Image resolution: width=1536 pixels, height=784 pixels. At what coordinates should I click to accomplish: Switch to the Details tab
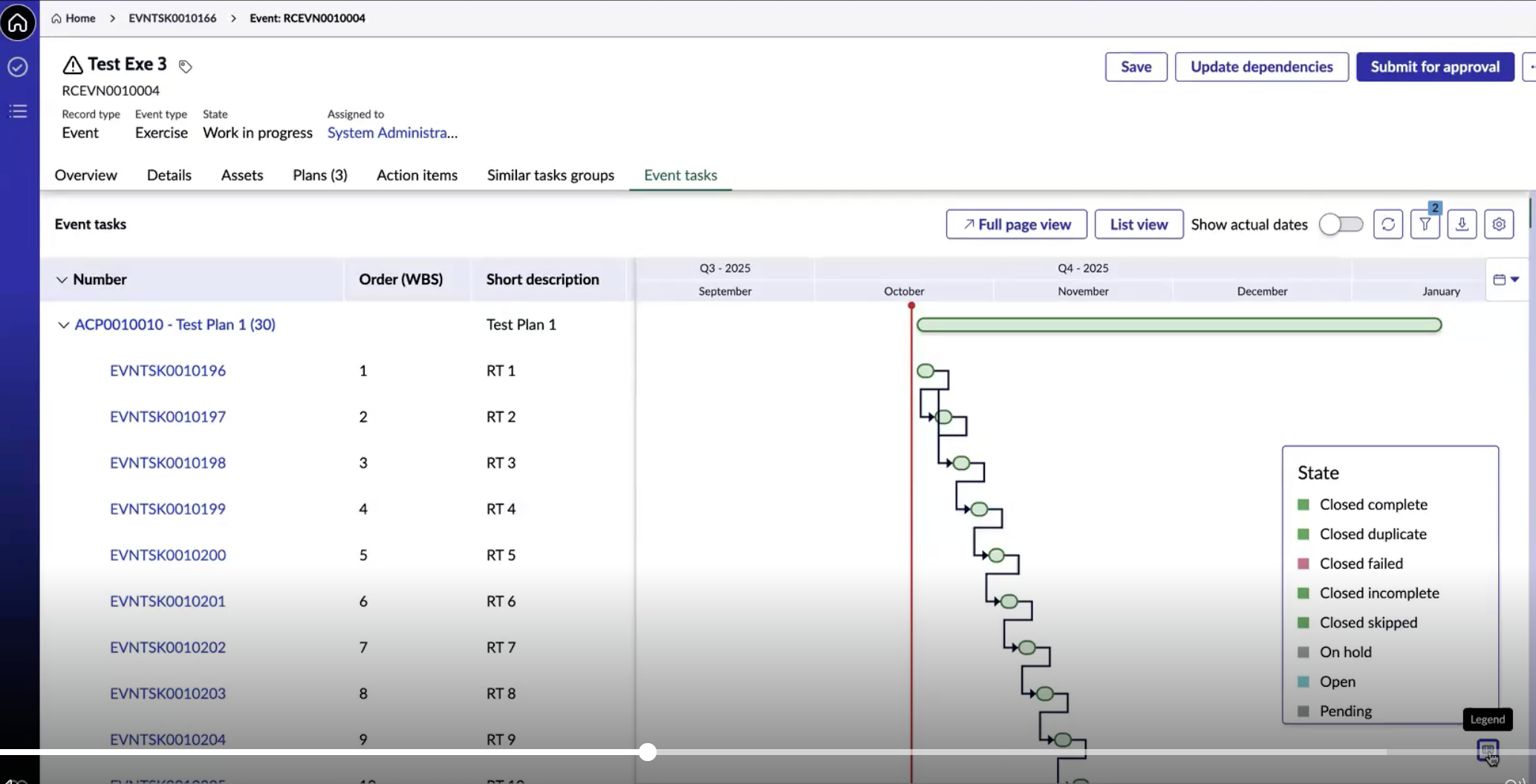[169, 175]
